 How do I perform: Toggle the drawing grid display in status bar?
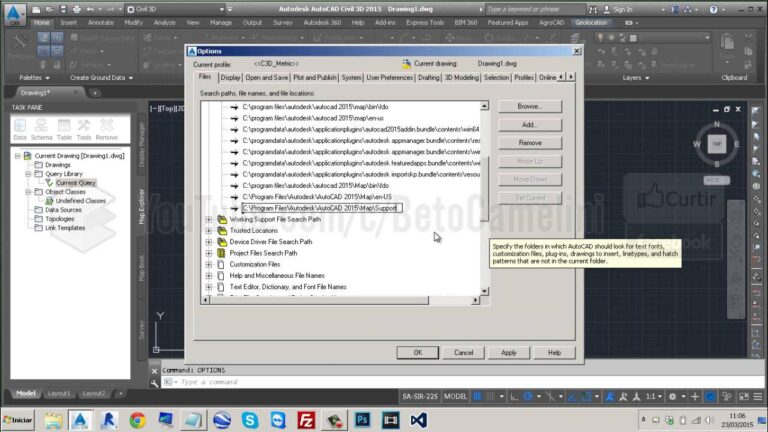[x=478, y=397]
